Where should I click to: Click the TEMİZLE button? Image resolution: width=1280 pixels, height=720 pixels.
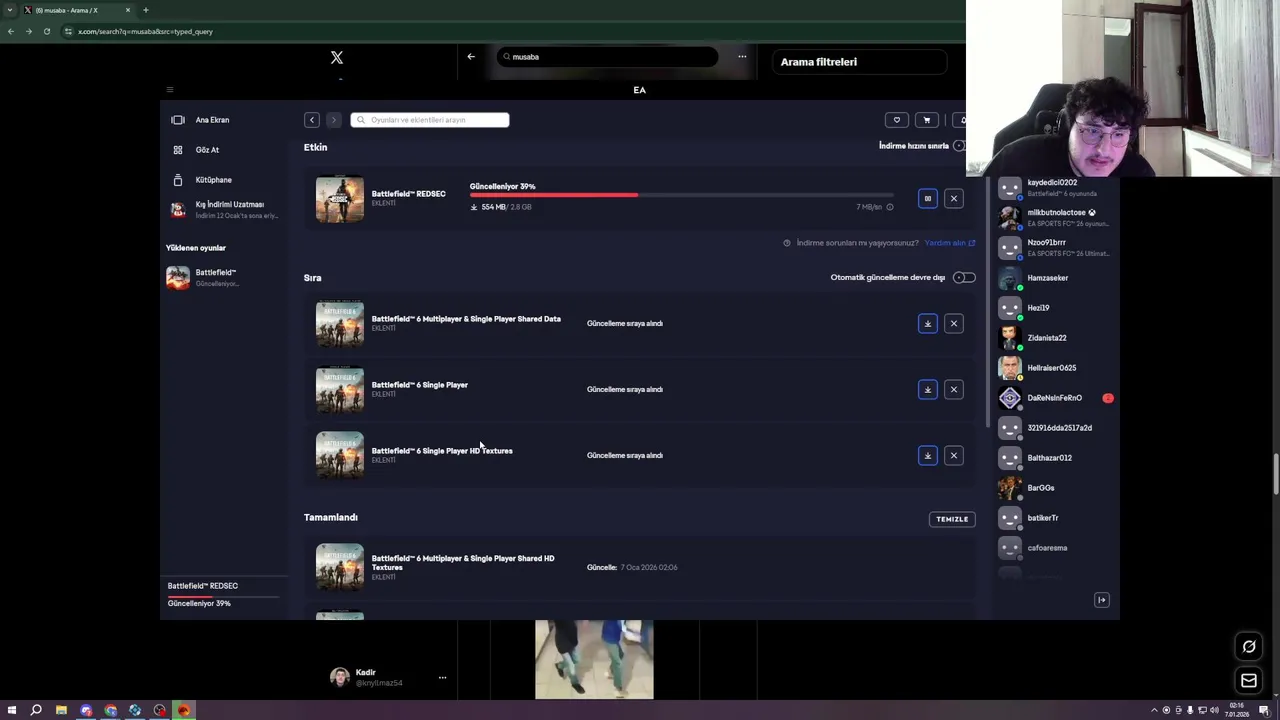tap(951, 519)
